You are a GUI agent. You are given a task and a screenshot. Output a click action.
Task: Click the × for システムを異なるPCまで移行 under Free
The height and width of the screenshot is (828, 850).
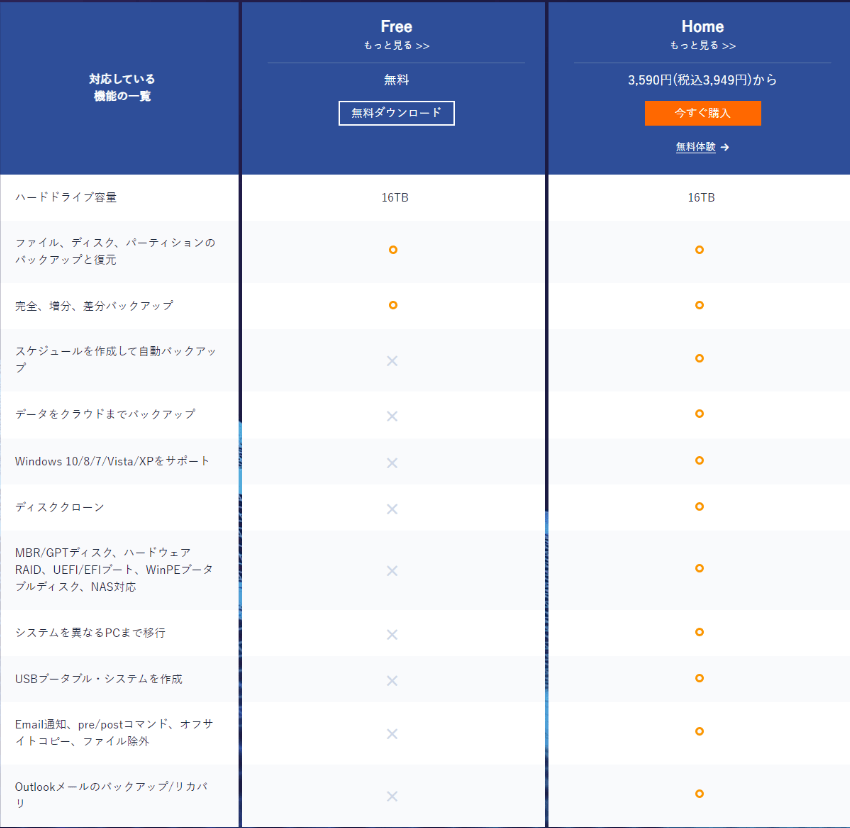[392, 633]
